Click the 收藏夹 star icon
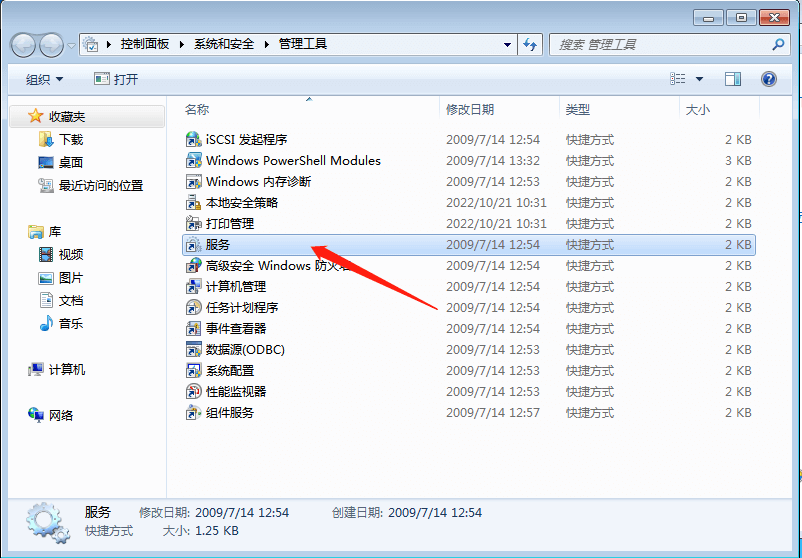The height and width of the screenshot is (558, 802). point(35,116)
